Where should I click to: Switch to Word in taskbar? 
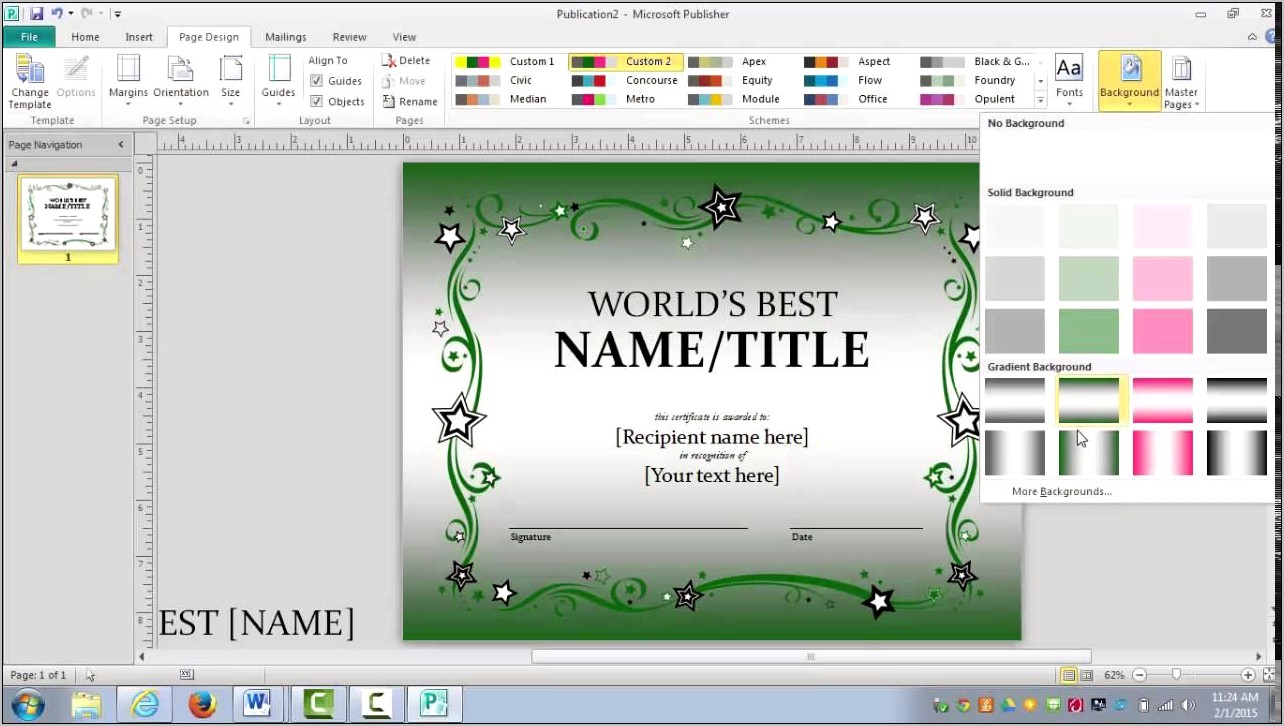pyautogui.click(x=259, y=705)
